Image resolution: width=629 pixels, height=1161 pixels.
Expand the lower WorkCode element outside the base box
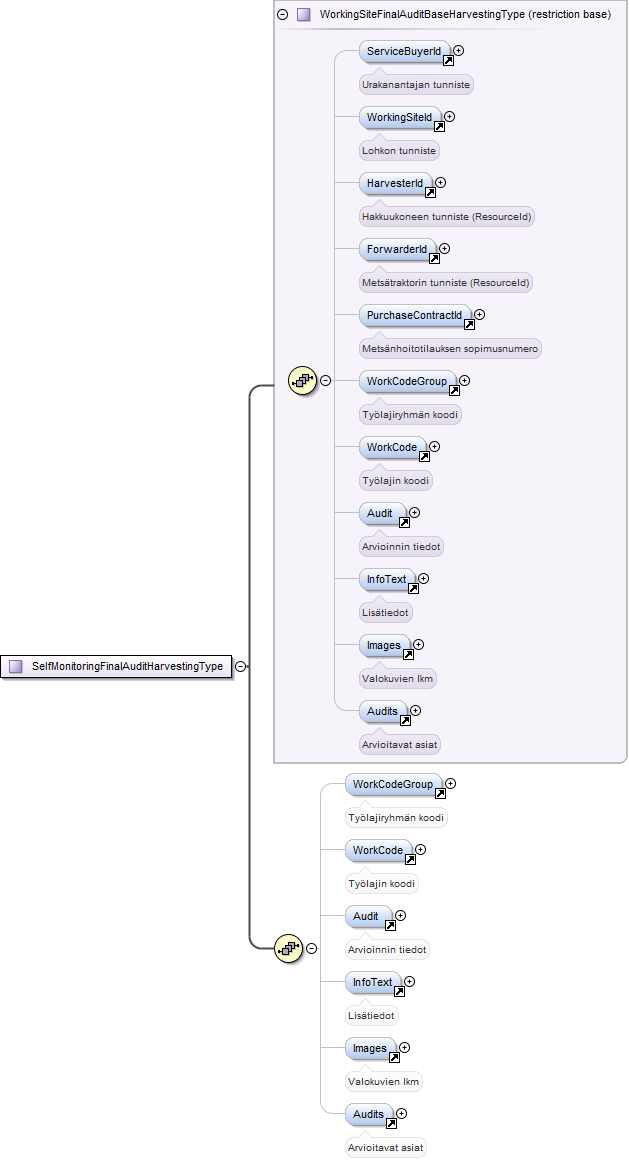(420, 849)
